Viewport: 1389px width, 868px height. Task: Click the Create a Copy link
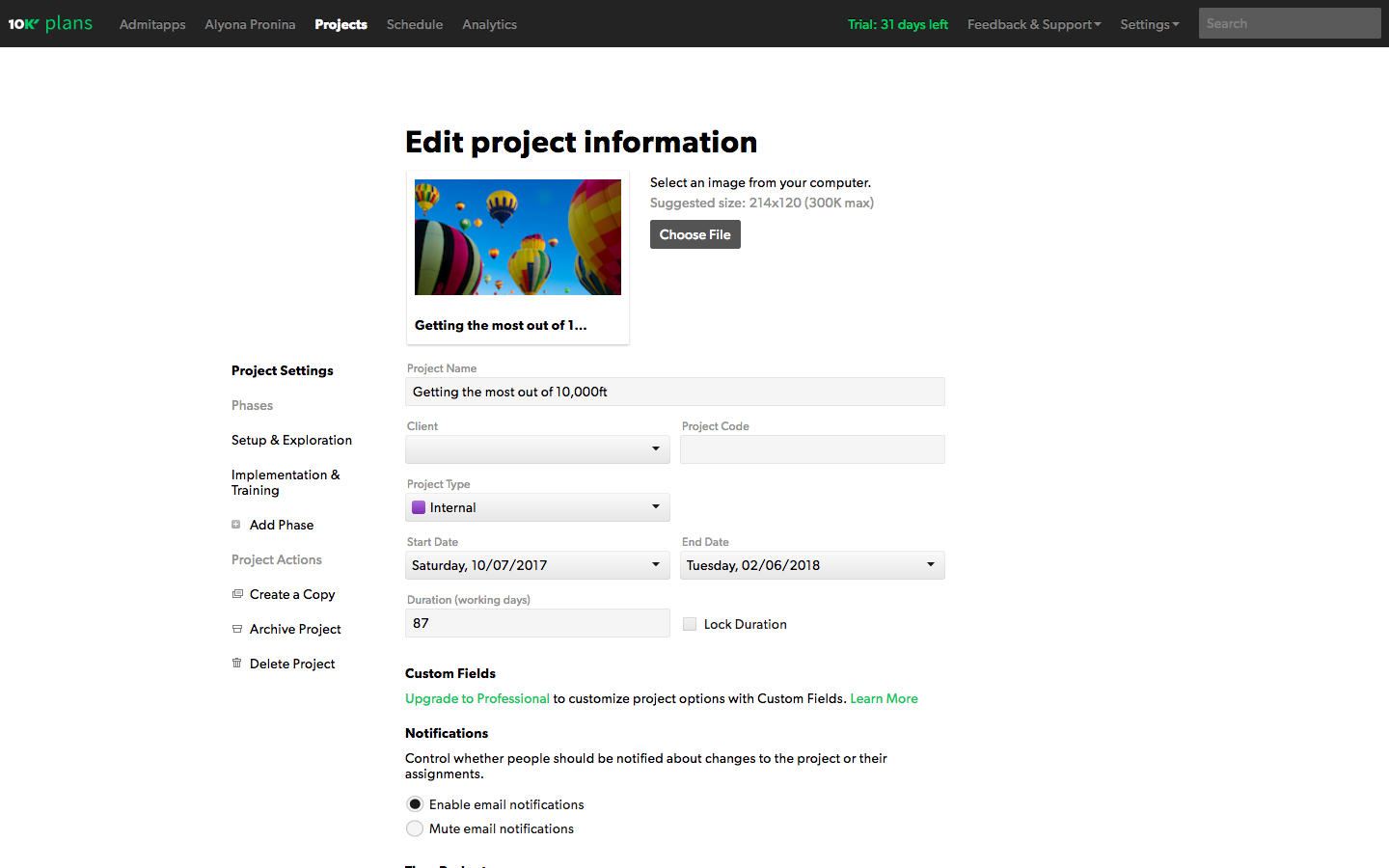click(292, 594)
